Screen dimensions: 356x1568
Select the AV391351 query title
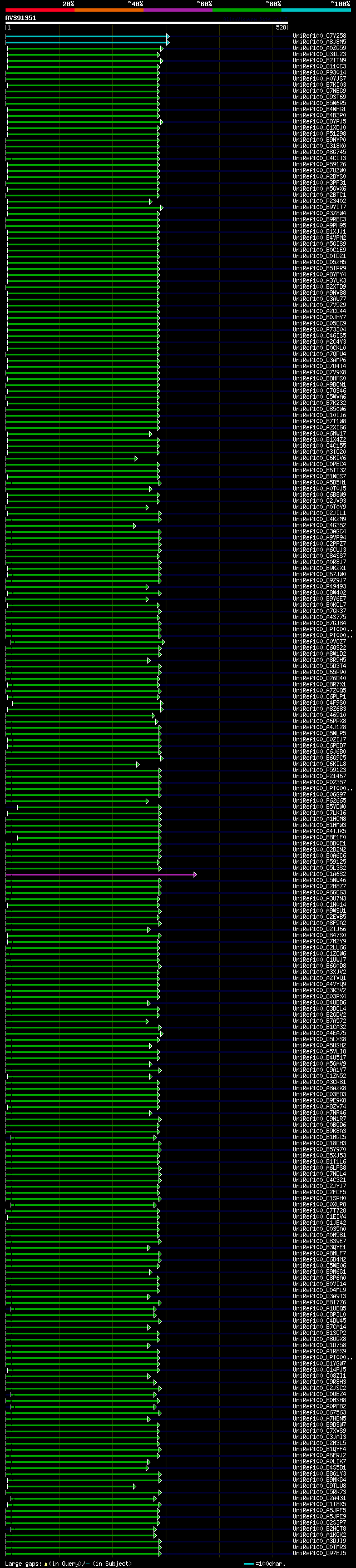click(x=21, y=18)
